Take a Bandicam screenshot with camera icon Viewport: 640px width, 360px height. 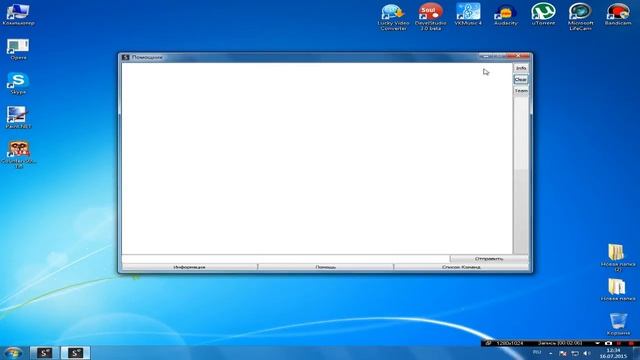coord(608,343)
